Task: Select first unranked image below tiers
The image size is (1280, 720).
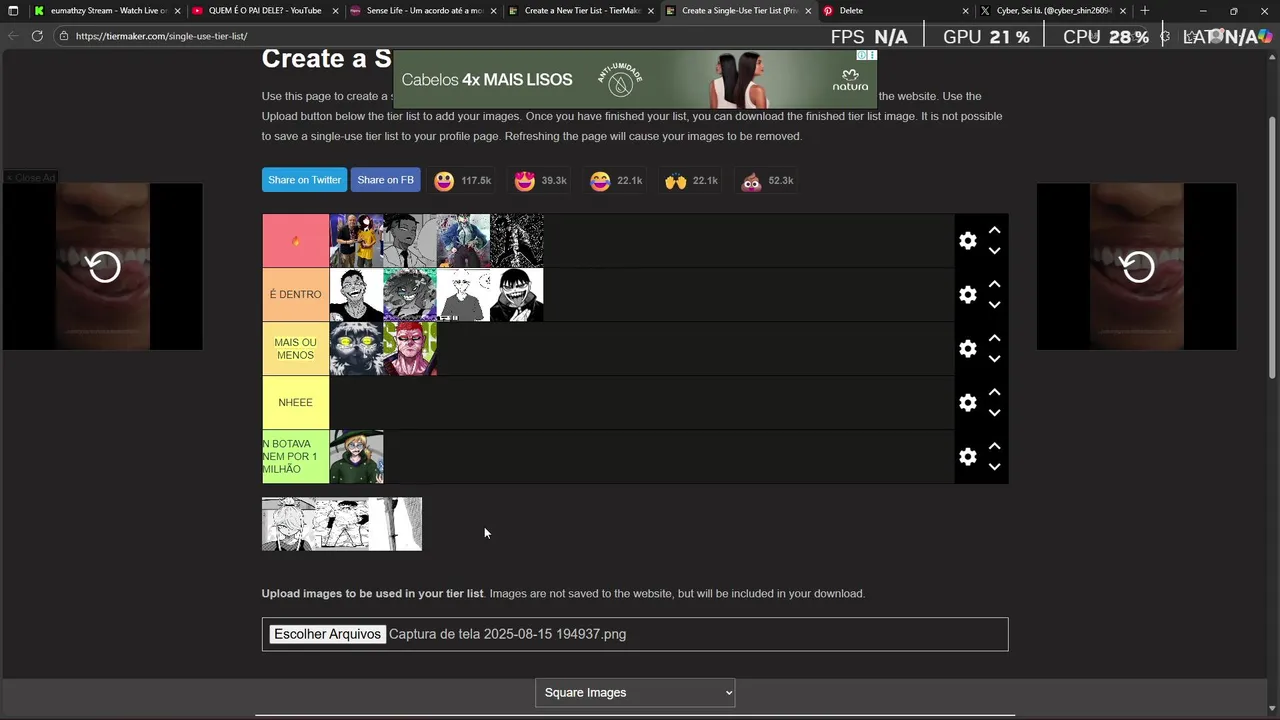Action: (x=288, y=524)
